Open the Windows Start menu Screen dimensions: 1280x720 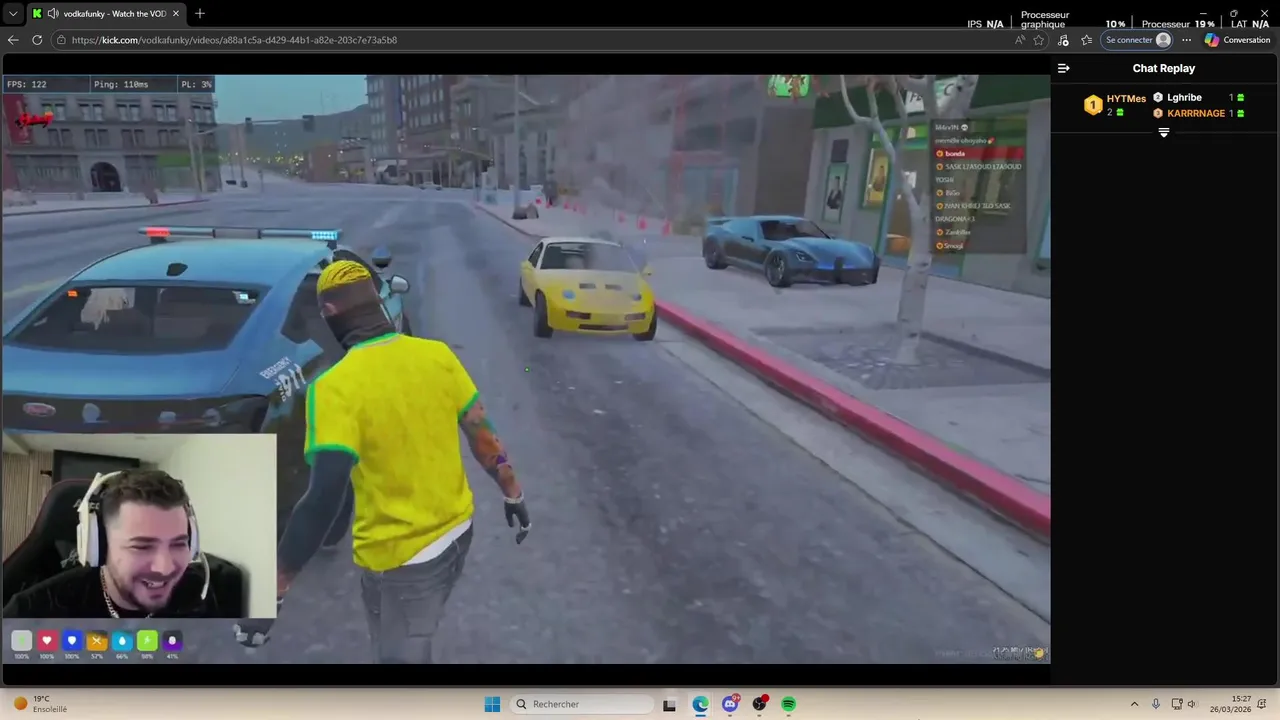(x=492, y=704)
